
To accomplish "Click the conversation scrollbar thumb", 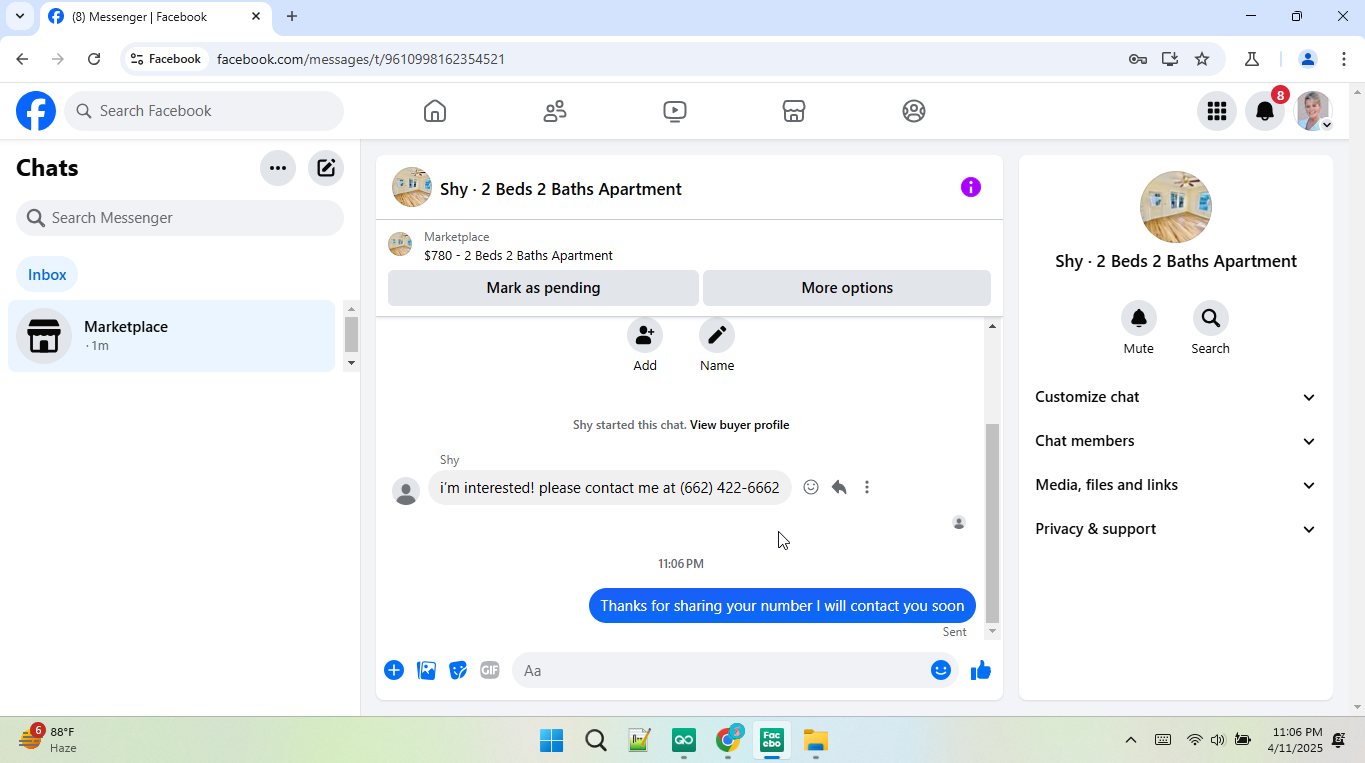I will (992, 523).
